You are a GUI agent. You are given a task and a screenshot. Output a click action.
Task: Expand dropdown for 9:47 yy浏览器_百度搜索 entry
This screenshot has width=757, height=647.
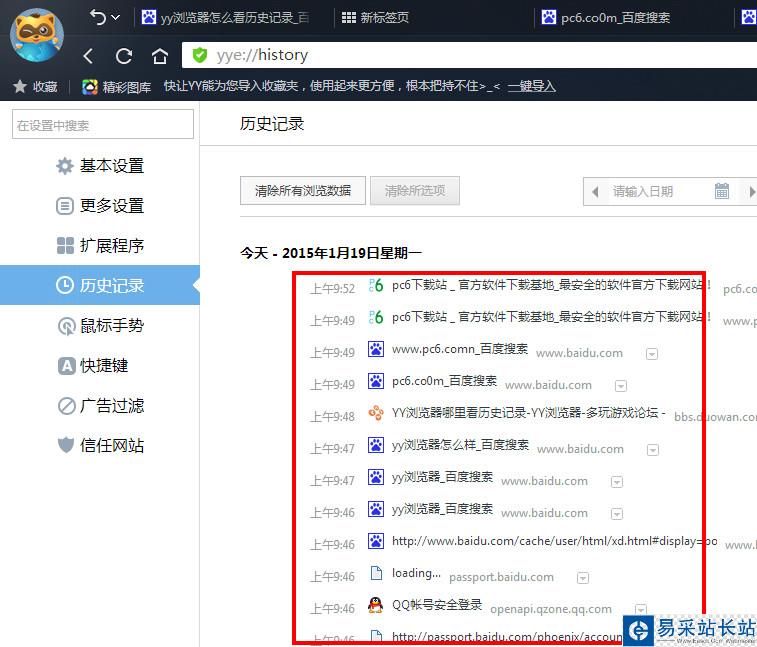tap(617, 482)
